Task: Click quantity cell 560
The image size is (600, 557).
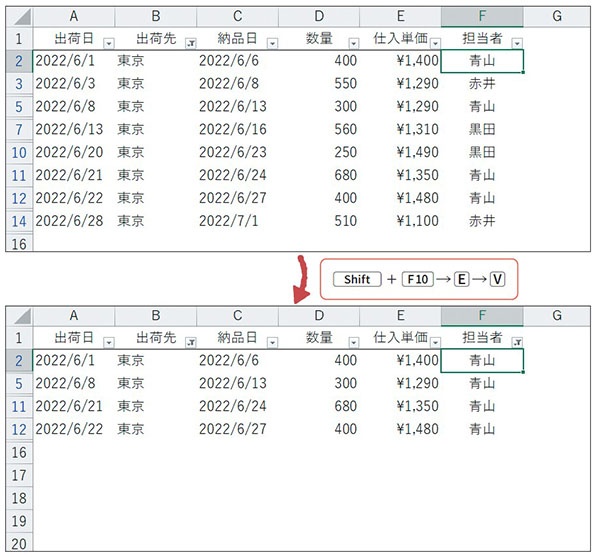Action: (319, 130)
